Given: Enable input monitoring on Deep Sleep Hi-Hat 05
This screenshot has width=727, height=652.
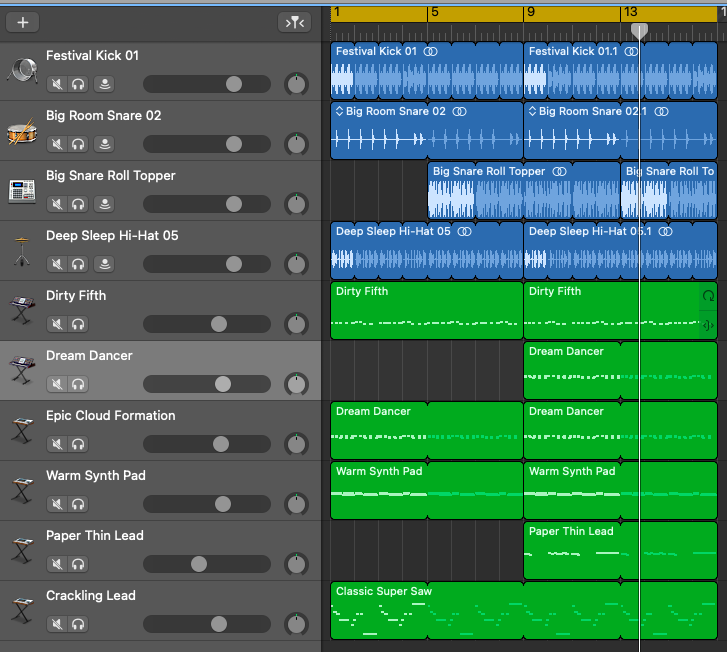Looking at the screenshot, I should pos(105,264).
